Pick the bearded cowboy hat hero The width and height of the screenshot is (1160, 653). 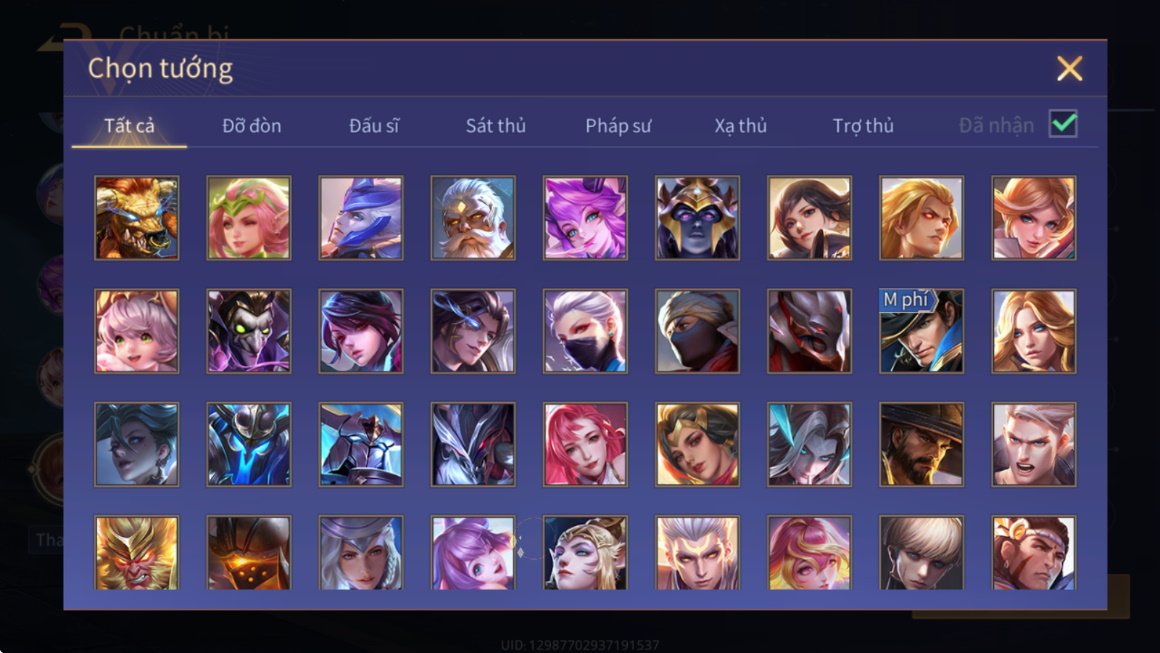click(921, 444)
